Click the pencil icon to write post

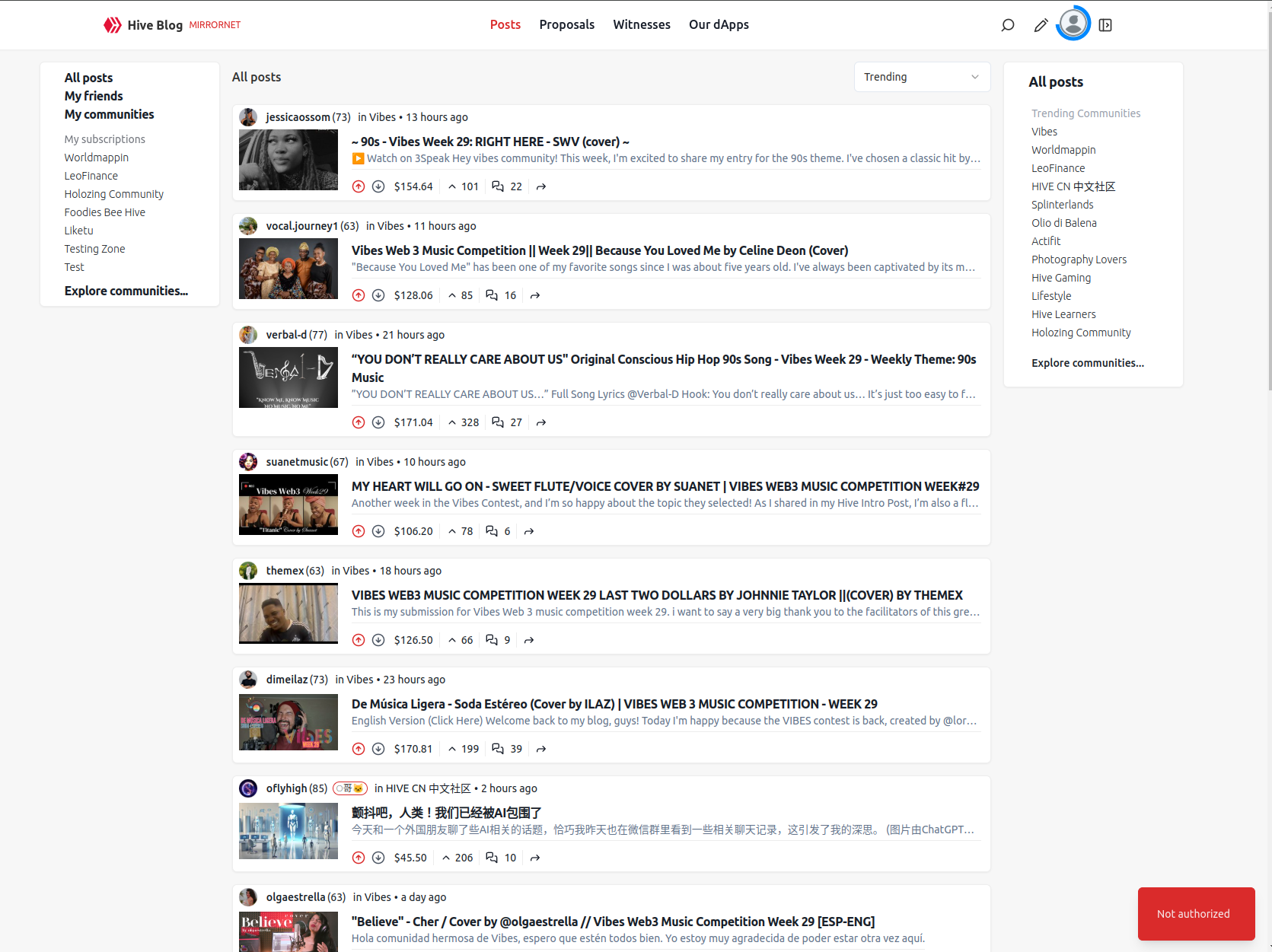(1041, 25)
